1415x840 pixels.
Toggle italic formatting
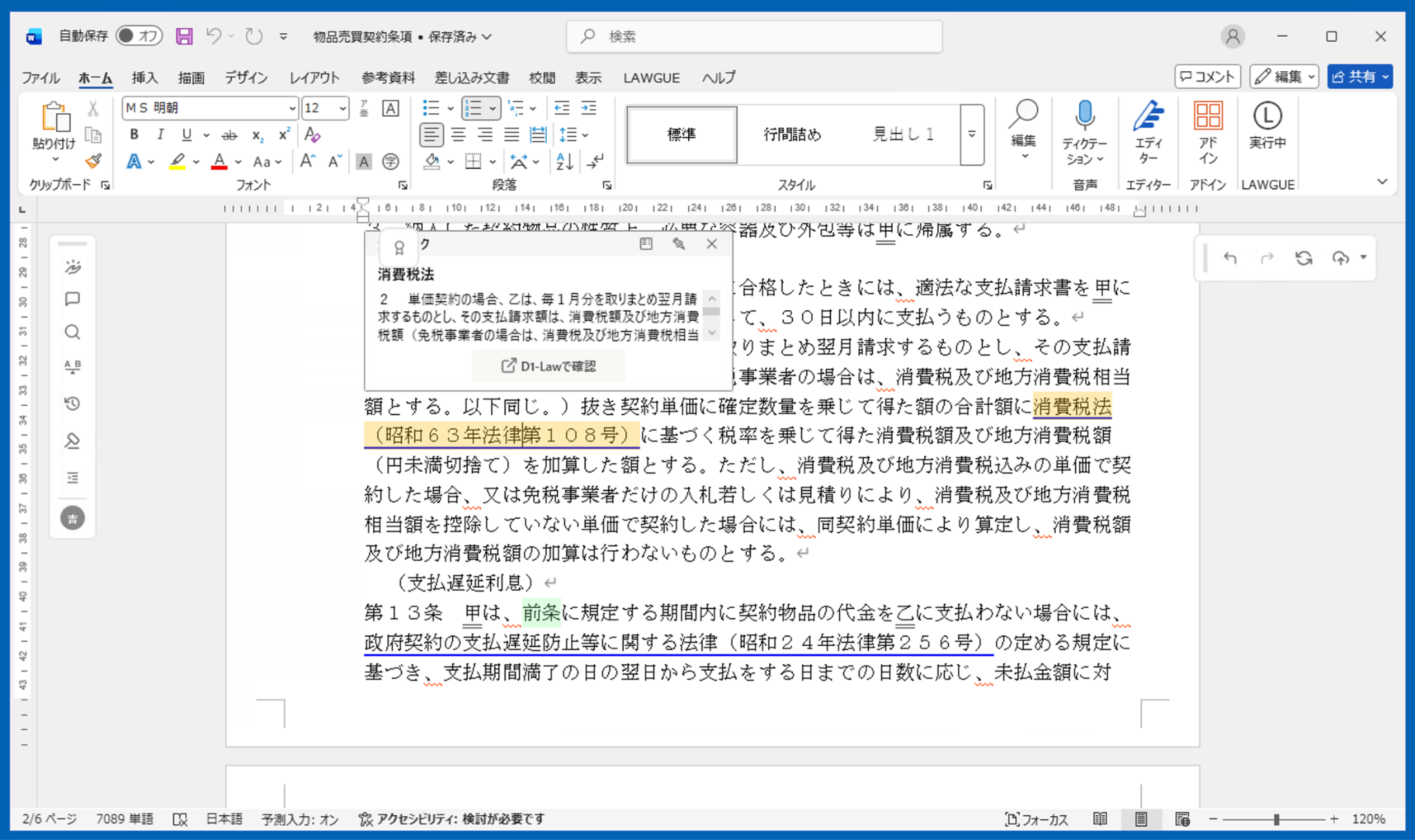pos(160,135)
